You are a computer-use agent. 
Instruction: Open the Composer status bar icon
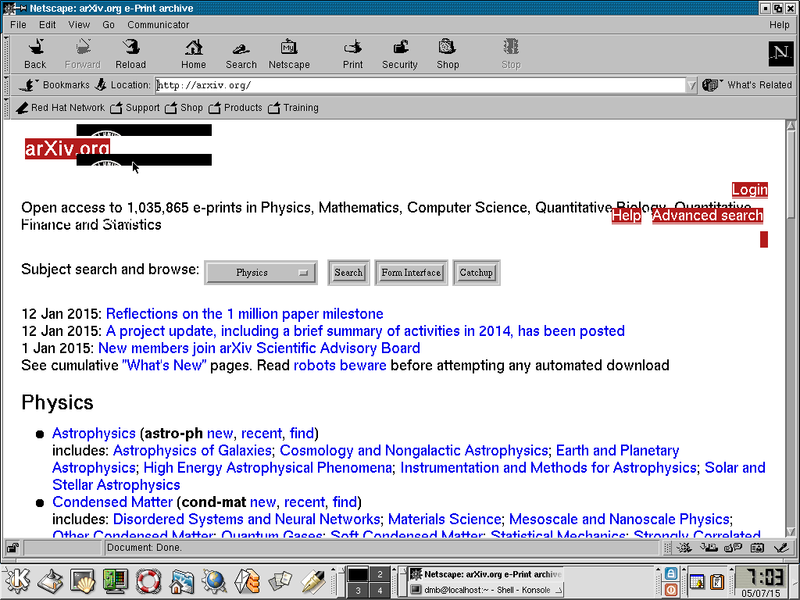point(781,548)
